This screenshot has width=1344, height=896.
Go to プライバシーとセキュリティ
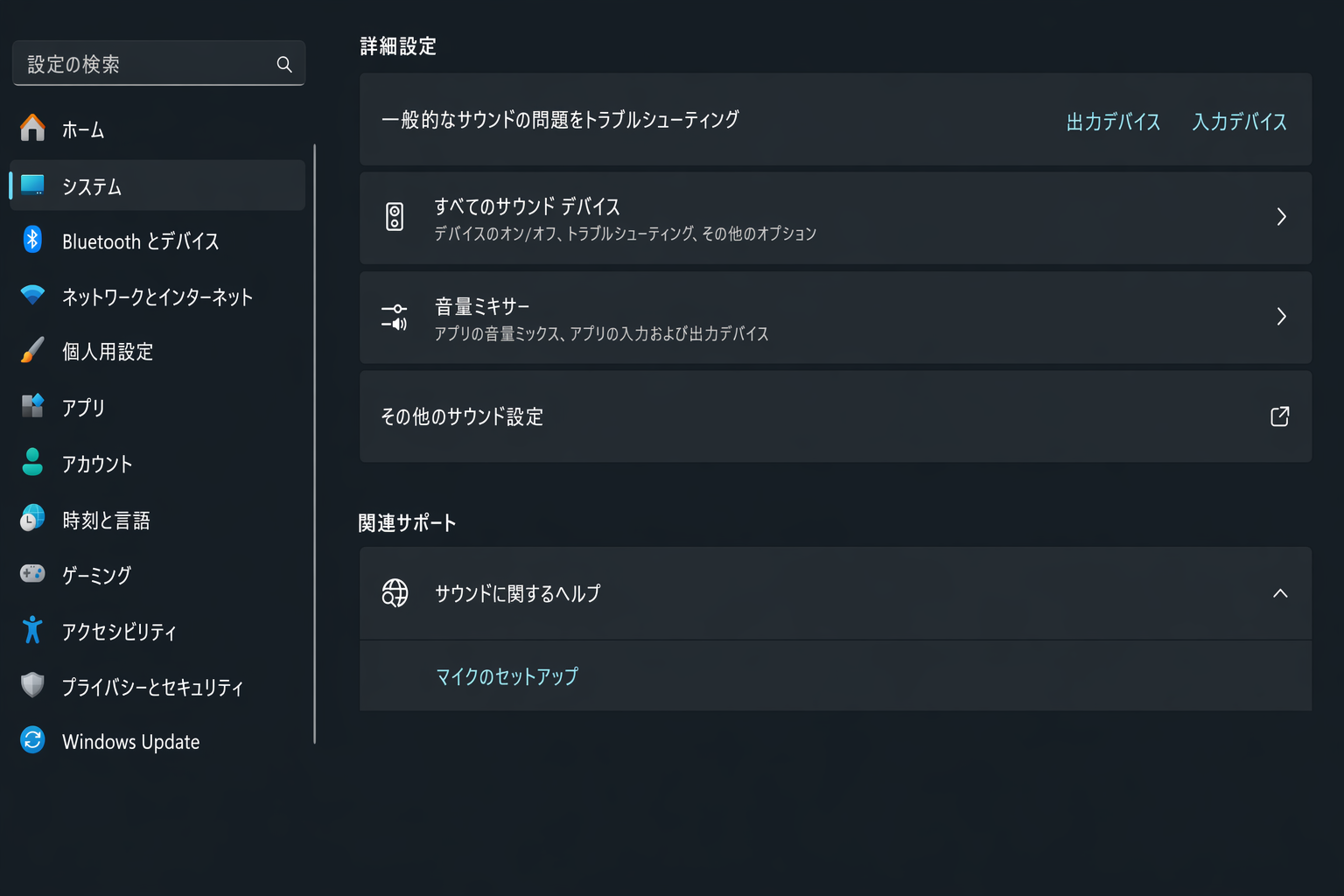point(157,687)
